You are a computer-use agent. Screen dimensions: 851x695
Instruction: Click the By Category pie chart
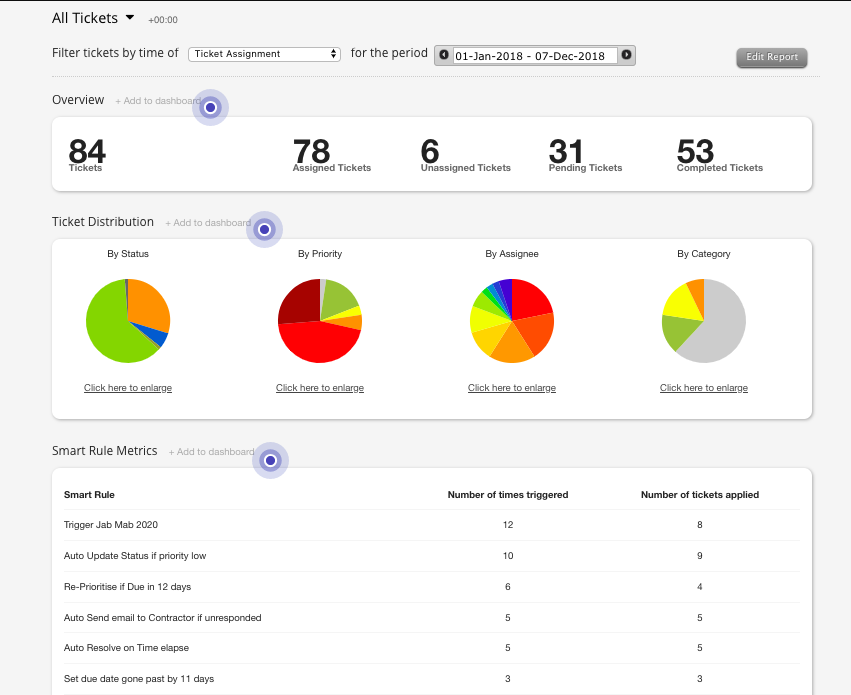703,320
